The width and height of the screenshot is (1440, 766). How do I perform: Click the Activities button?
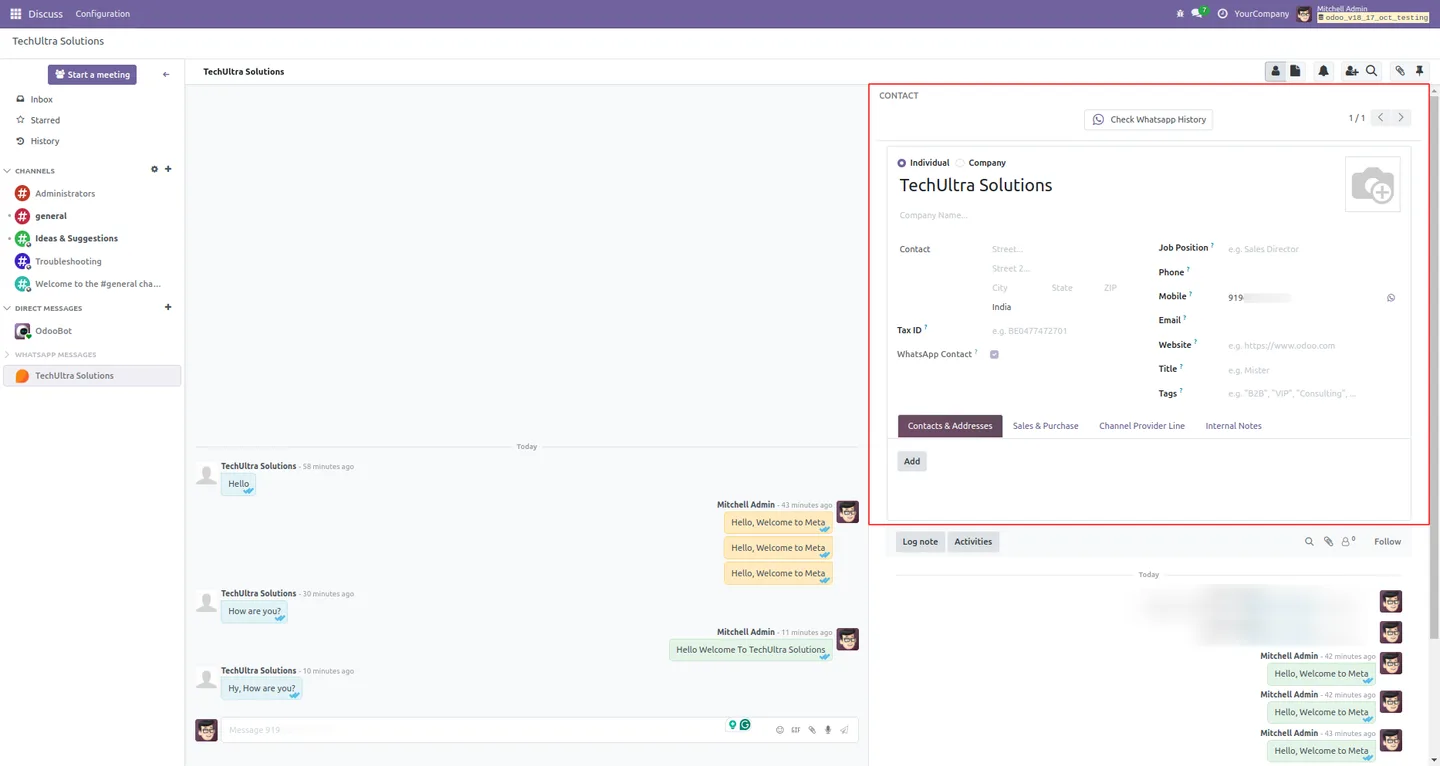click(973, 542)
